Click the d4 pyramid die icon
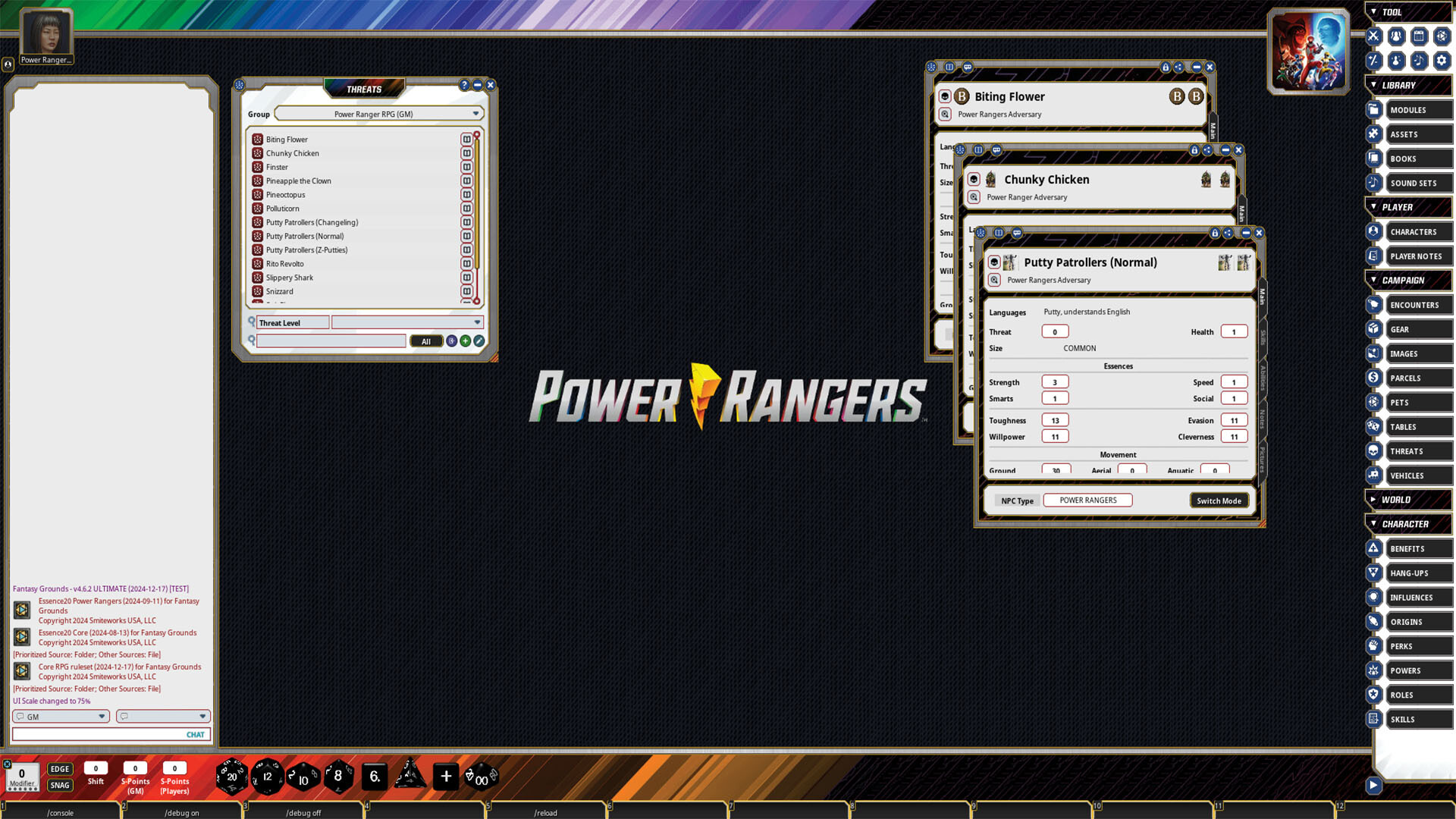Image resolution: width=1456 pixels, height=819 pixels. tap(409, 775)
